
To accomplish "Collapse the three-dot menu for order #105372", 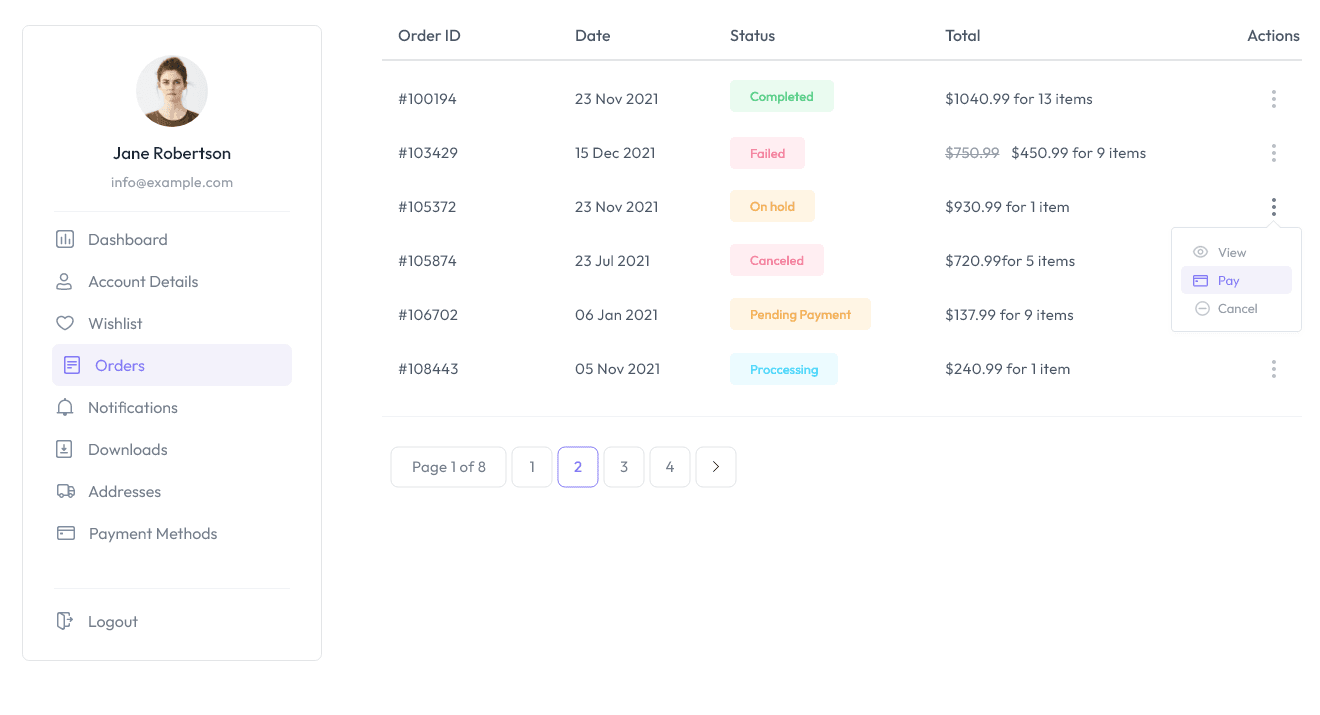I will pos(1273,207).
